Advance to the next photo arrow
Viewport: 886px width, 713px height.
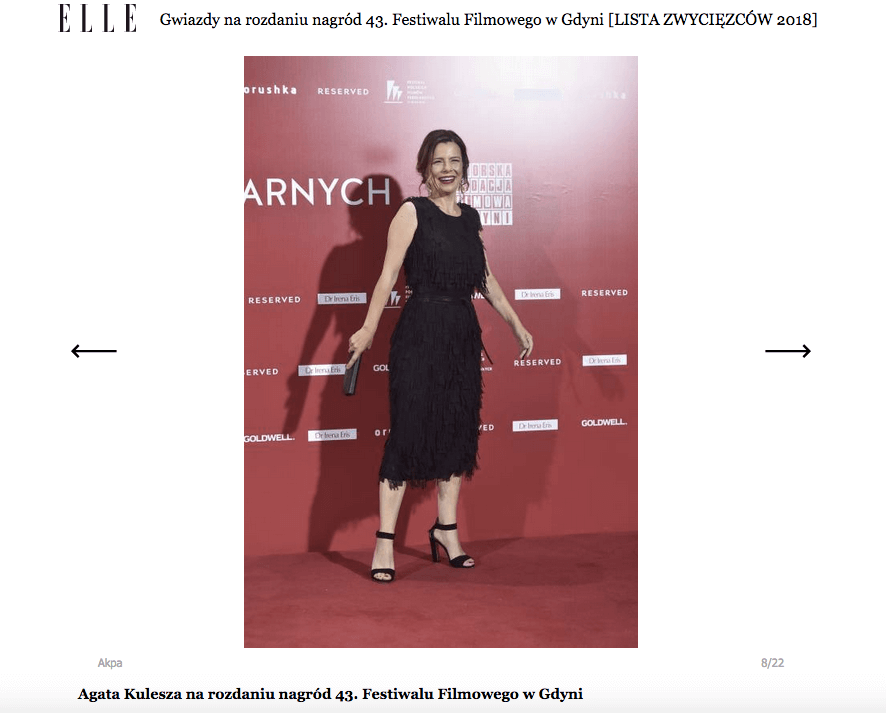[788, 351]
